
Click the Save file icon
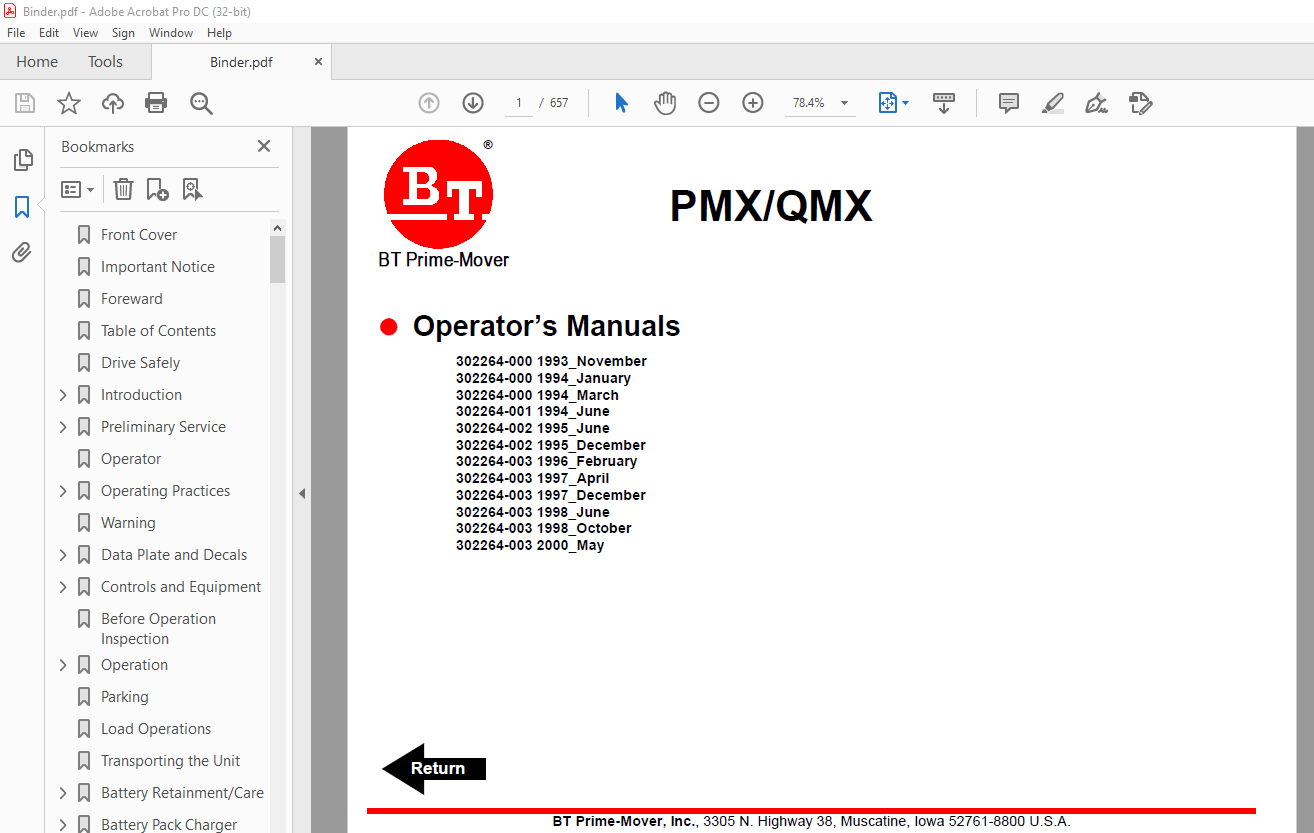25,103
